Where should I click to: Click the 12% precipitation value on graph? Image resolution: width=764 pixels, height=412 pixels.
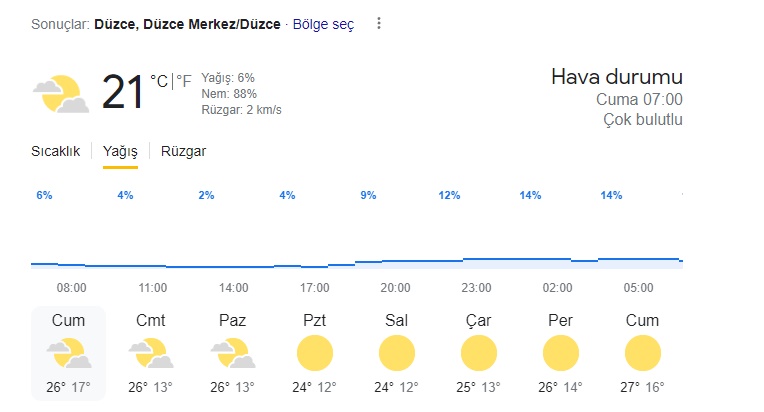click(x=449, y=195)
